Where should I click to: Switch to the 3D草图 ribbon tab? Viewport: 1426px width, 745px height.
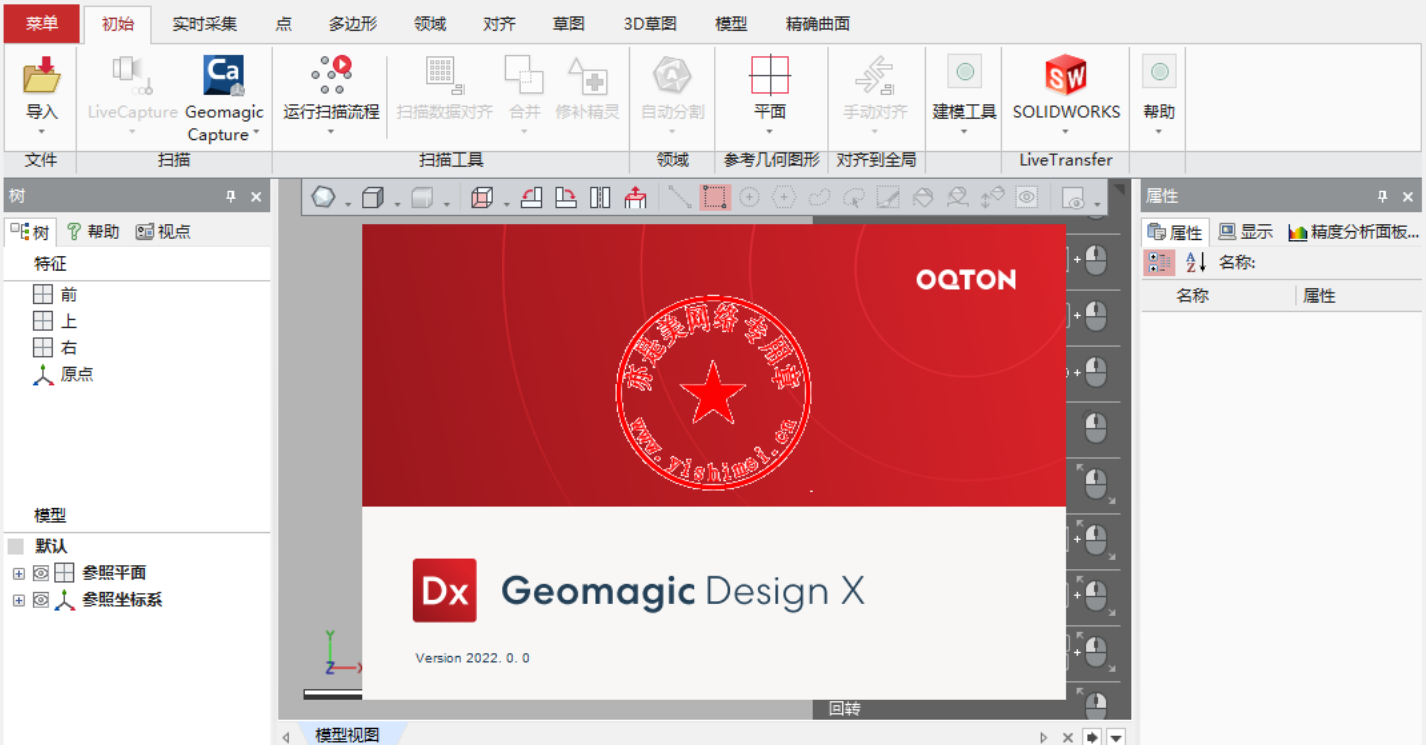(650, 24)
